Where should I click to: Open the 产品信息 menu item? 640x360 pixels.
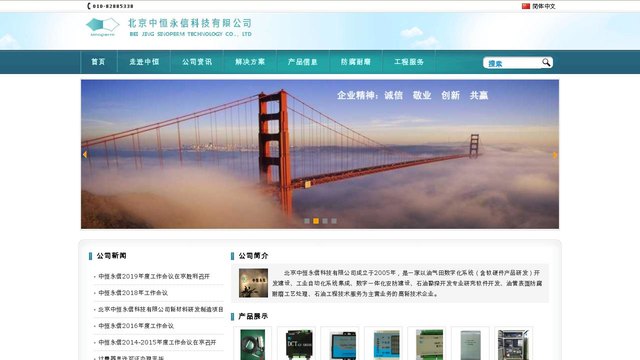303,62
